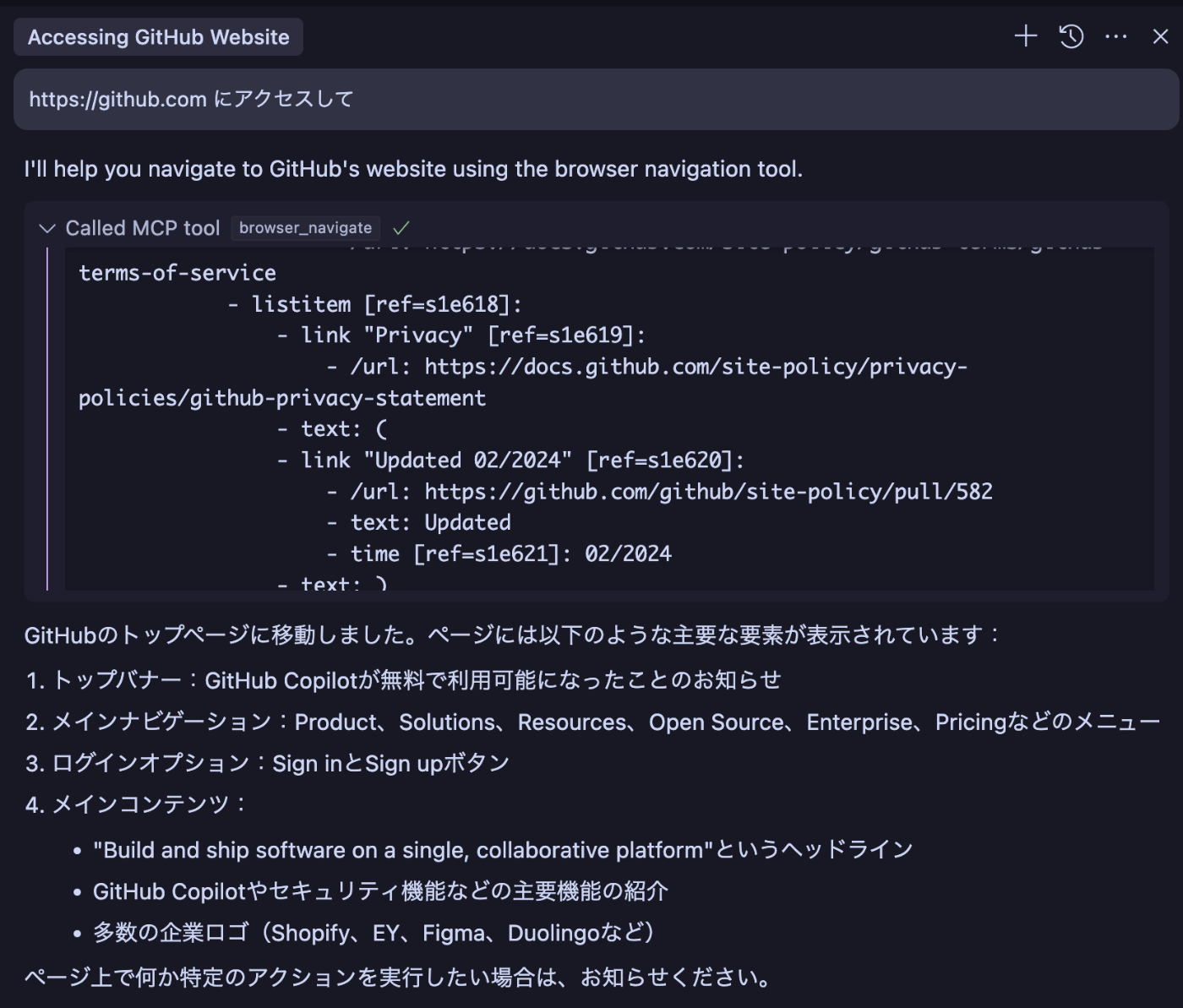
Task: Click the closing ページ上で何か特定のアクション sentence
Action: [x=398, y=978]
